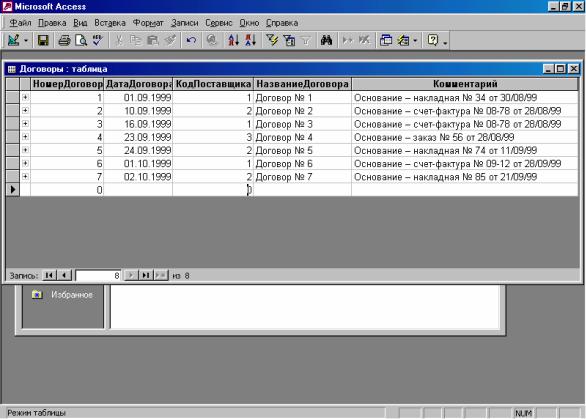Go to previous record navigation button
This screenshot has height=419, width=586.
(64, 275)
